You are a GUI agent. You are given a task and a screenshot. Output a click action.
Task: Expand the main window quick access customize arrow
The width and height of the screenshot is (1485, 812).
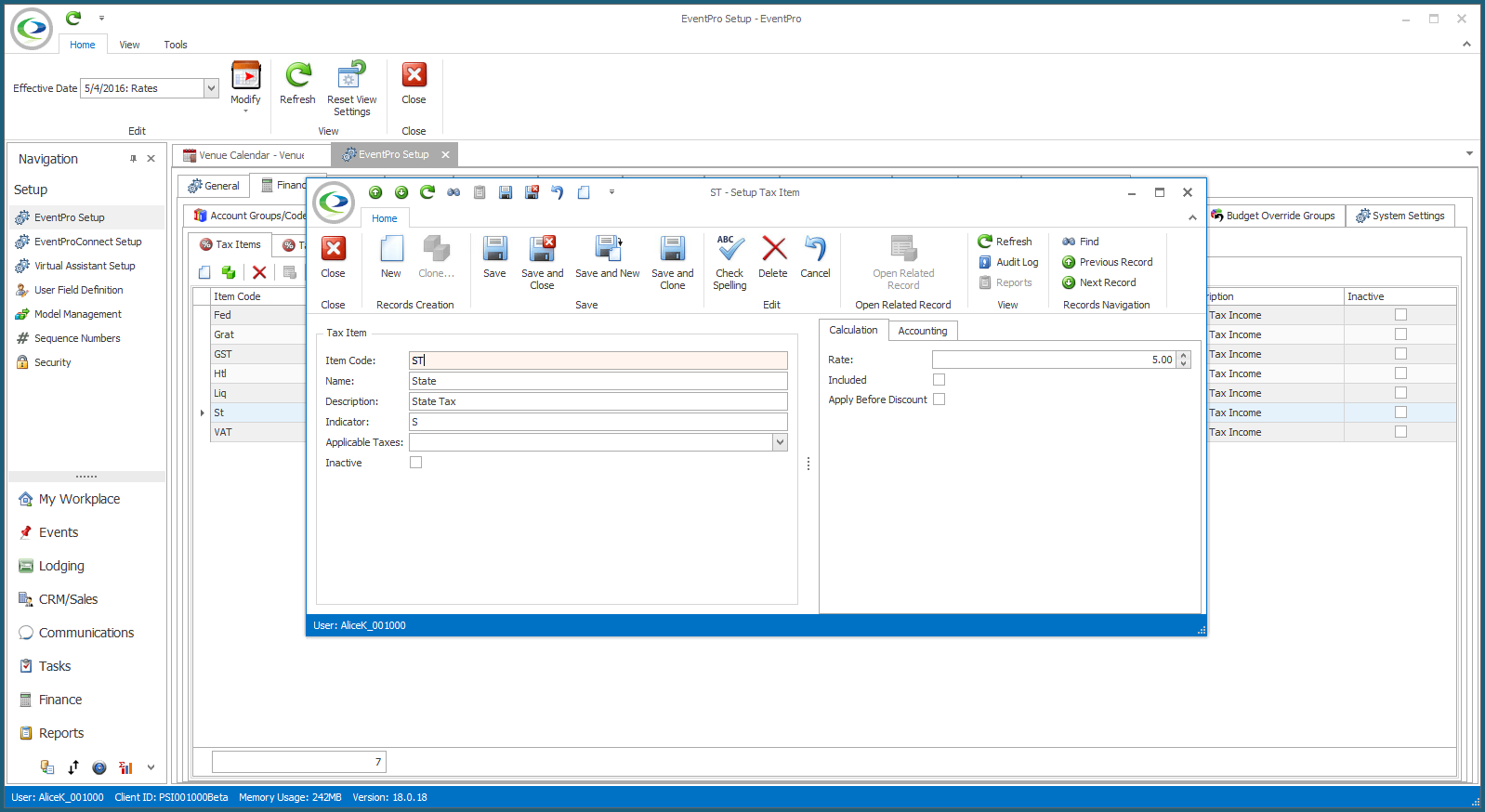click(101, 18)
